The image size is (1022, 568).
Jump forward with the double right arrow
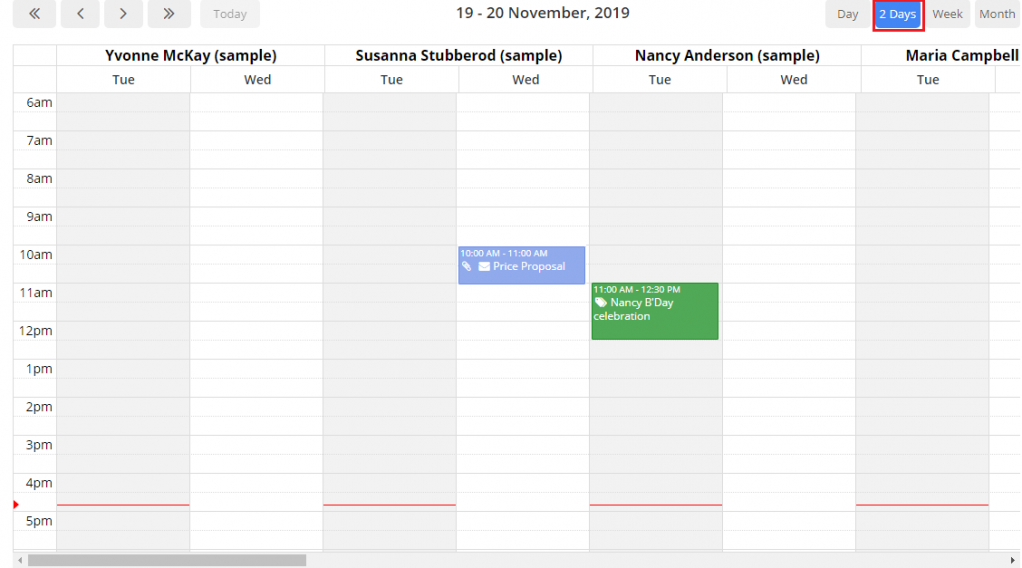click(169, 14)
